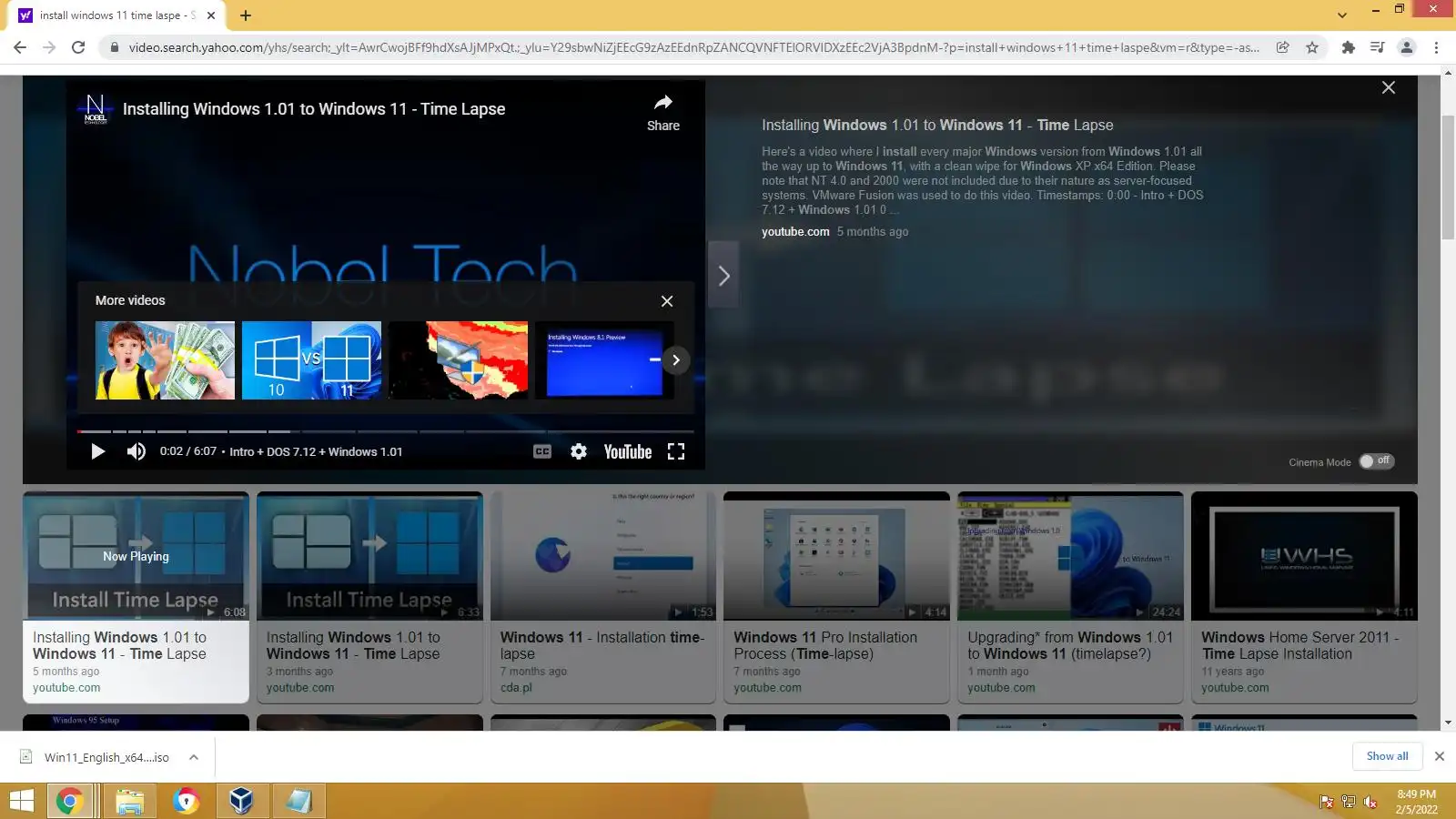Click the vertical page scrollbar

tap(1448, 177)
